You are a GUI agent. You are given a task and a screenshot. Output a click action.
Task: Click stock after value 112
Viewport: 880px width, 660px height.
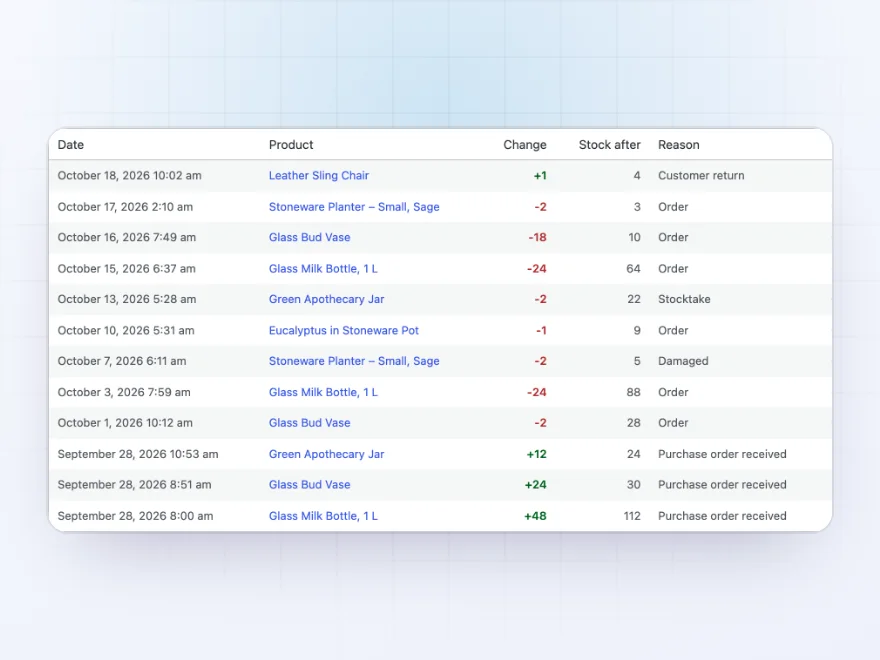point(632,516)
